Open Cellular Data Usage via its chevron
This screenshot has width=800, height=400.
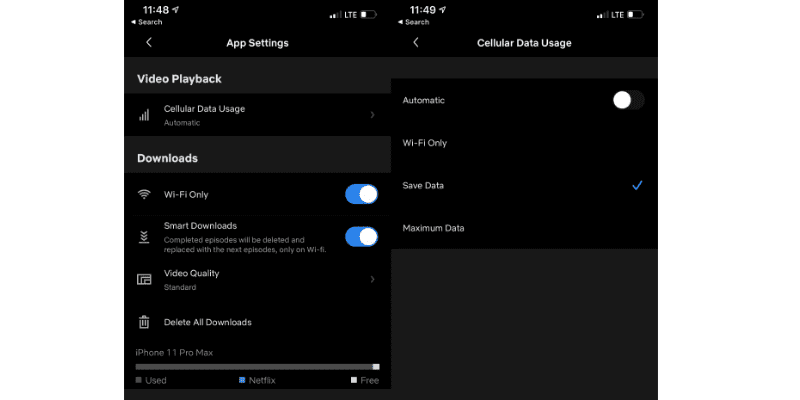[372, 115]
